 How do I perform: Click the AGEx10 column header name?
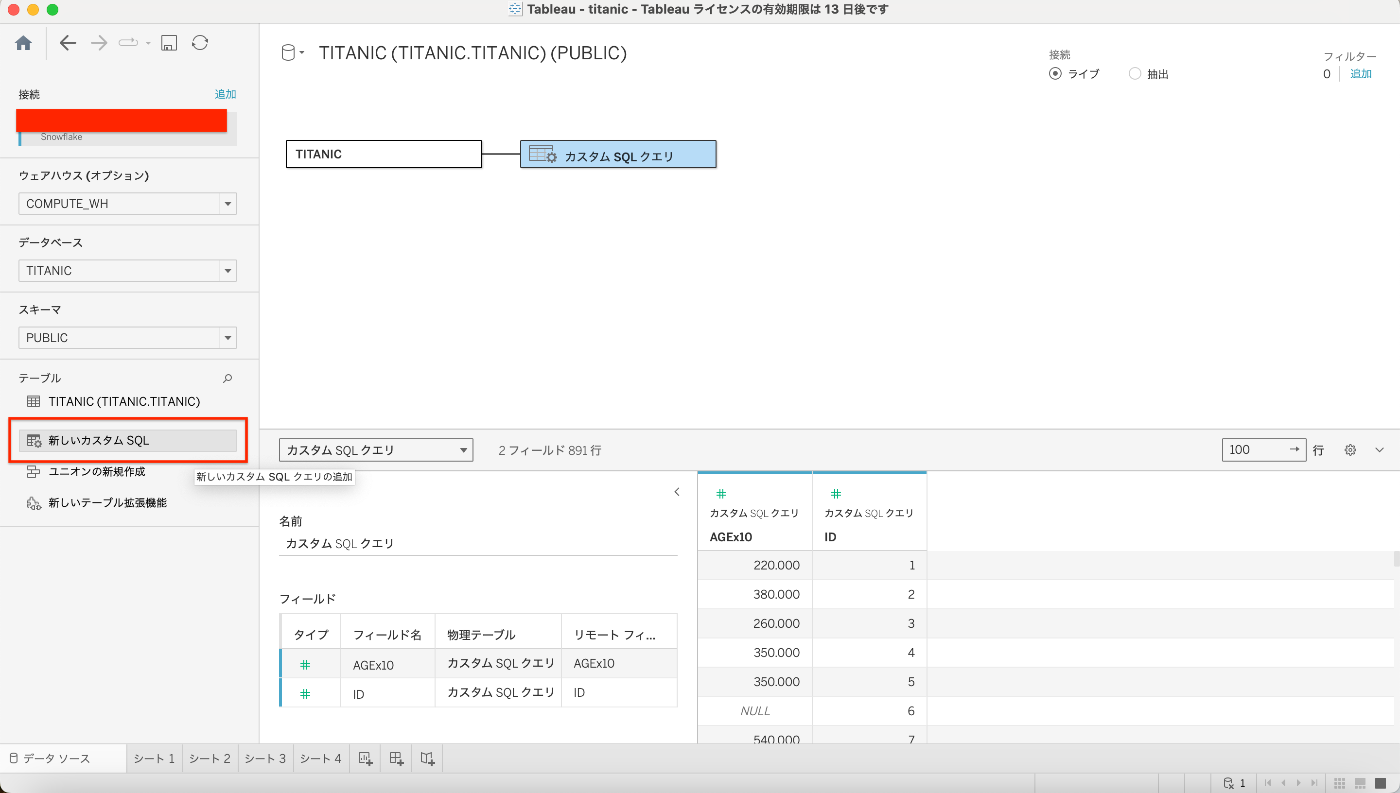tap(730, 537)
